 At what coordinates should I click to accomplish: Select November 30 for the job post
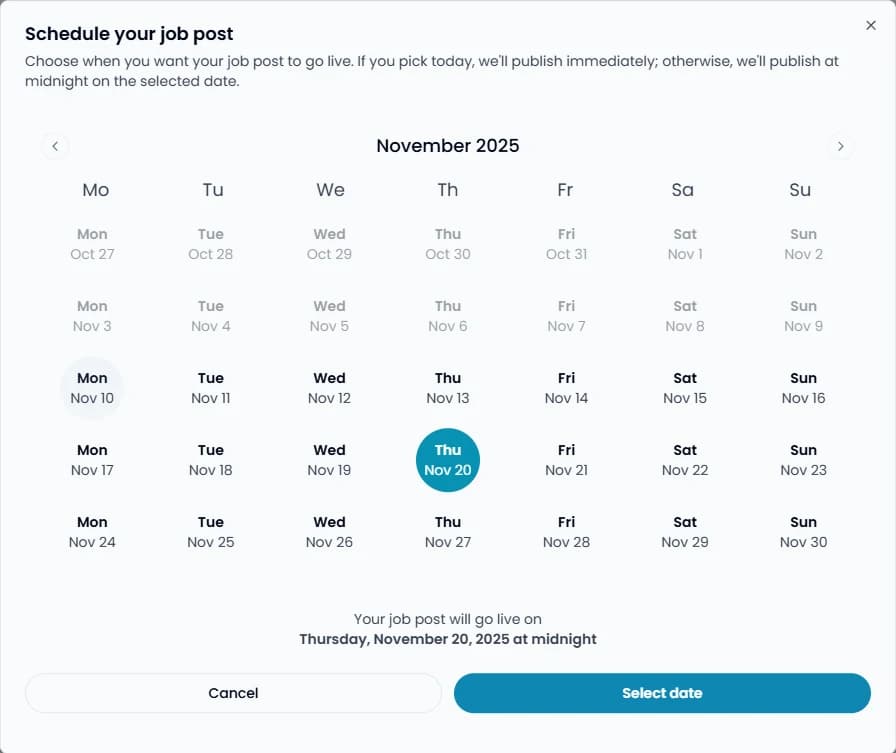802,532
